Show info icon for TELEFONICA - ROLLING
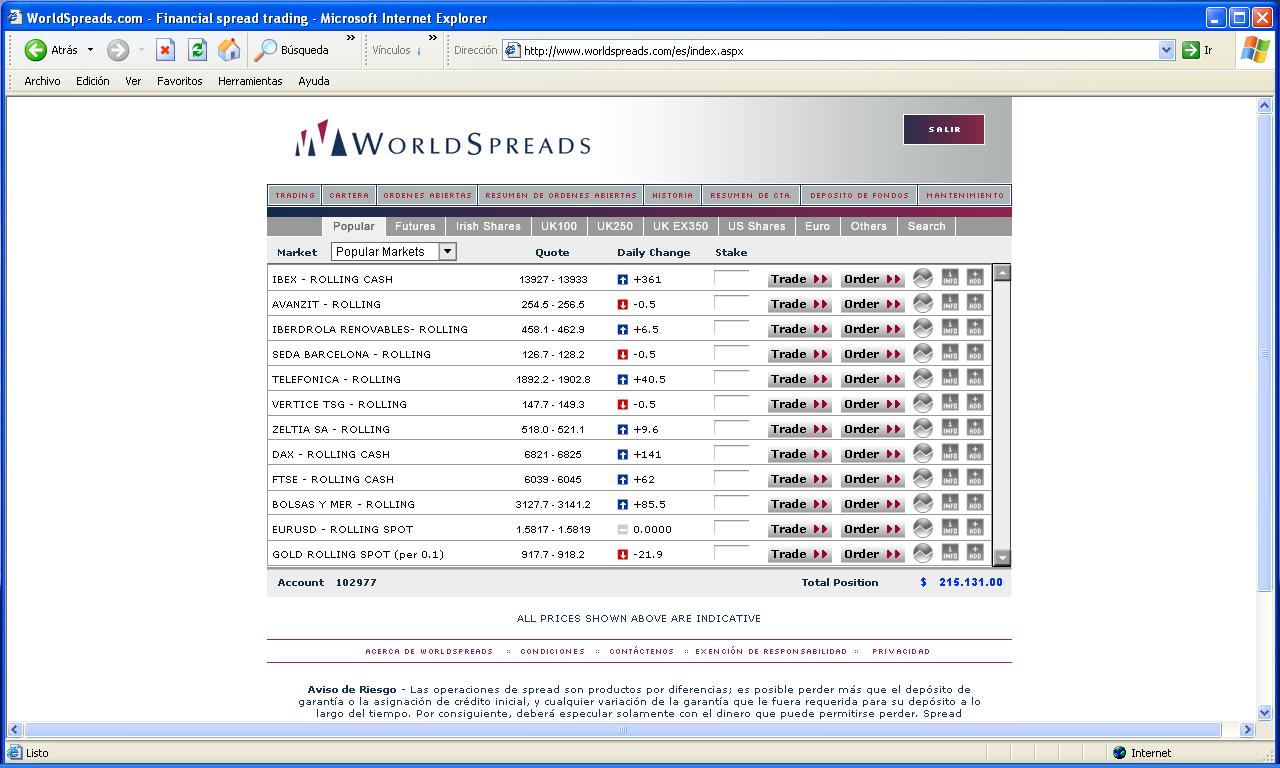The height and width of the screenshot is (768, 1280). 950,378
